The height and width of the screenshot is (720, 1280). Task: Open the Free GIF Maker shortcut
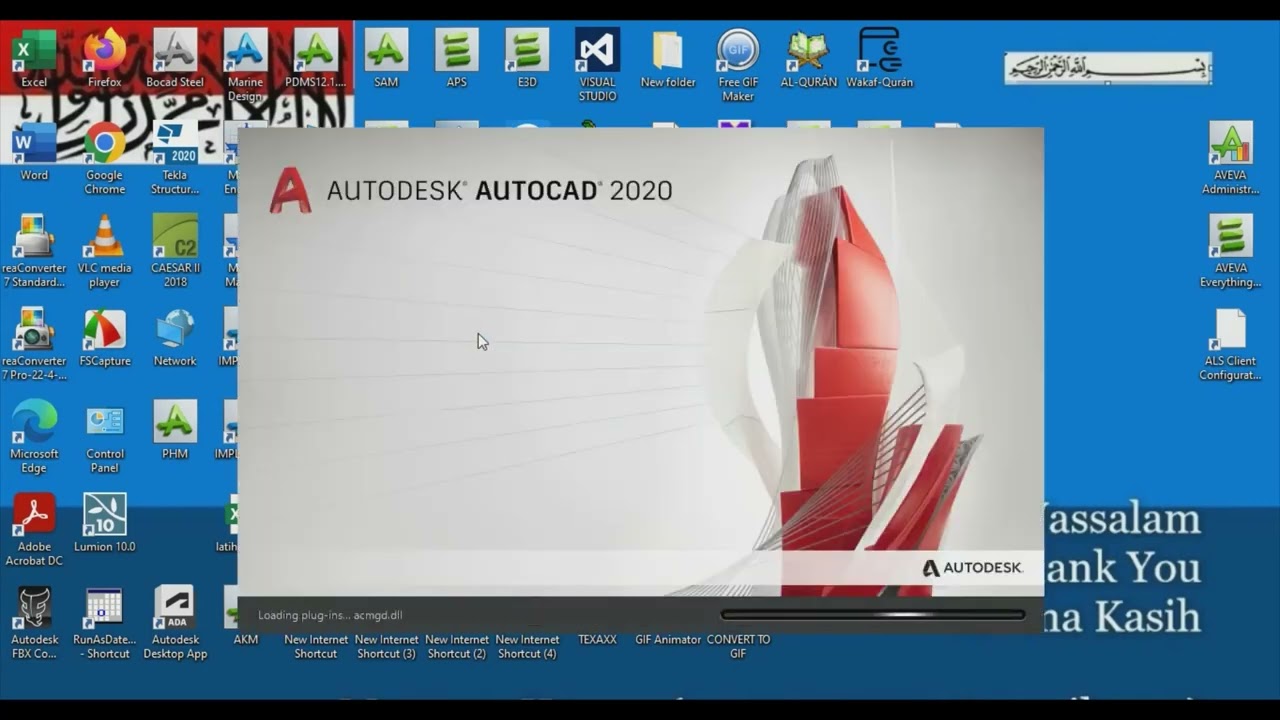click(x=738, y=65)
